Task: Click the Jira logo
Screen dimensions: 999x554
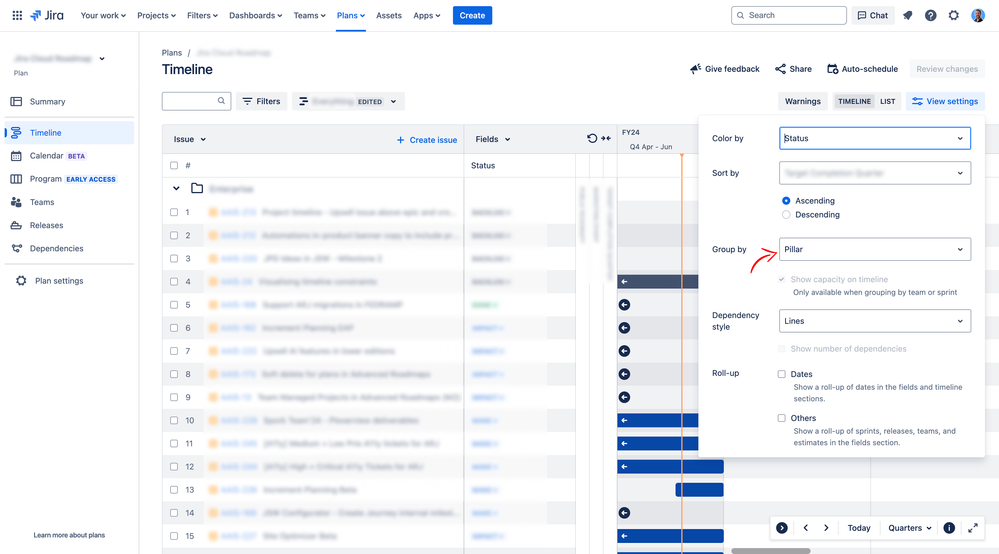Action: [x=47, y=15]
